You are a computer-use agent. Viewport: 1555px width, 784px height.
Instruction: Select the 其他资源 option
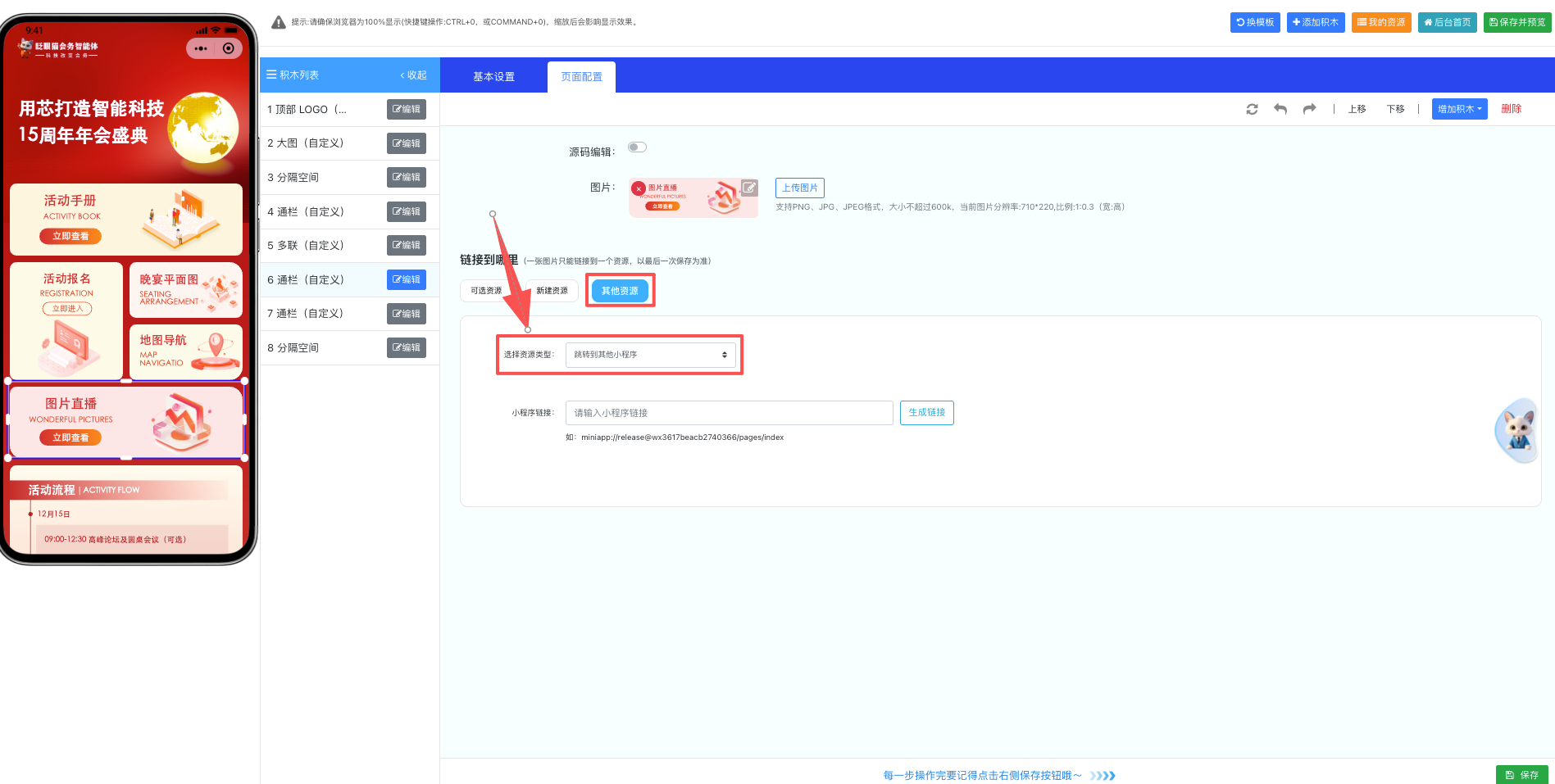click(x=620, y=291)
